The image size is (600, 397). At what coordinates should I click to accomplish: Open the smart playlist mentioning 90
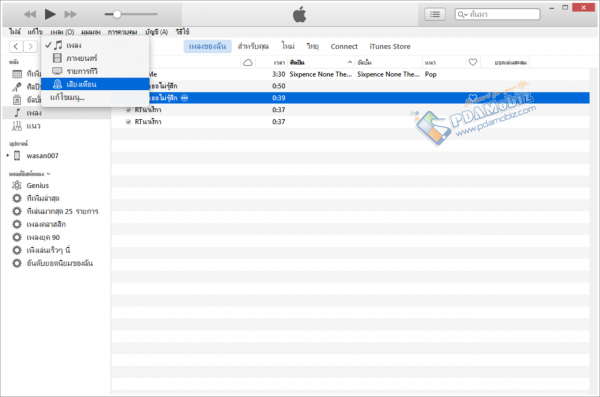click(x=43, y=237)
